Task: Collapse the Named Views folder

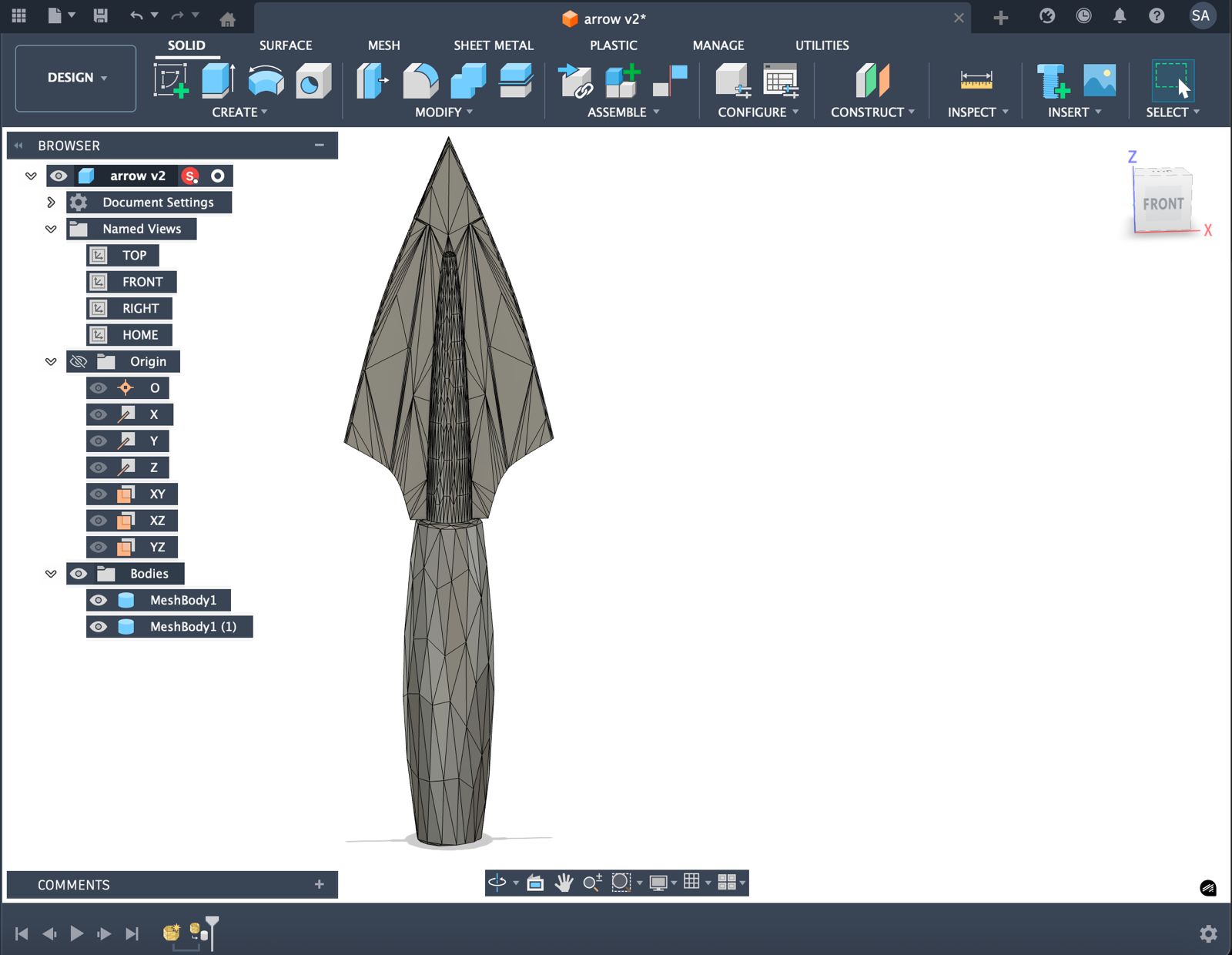Action: tap(51, 229)
